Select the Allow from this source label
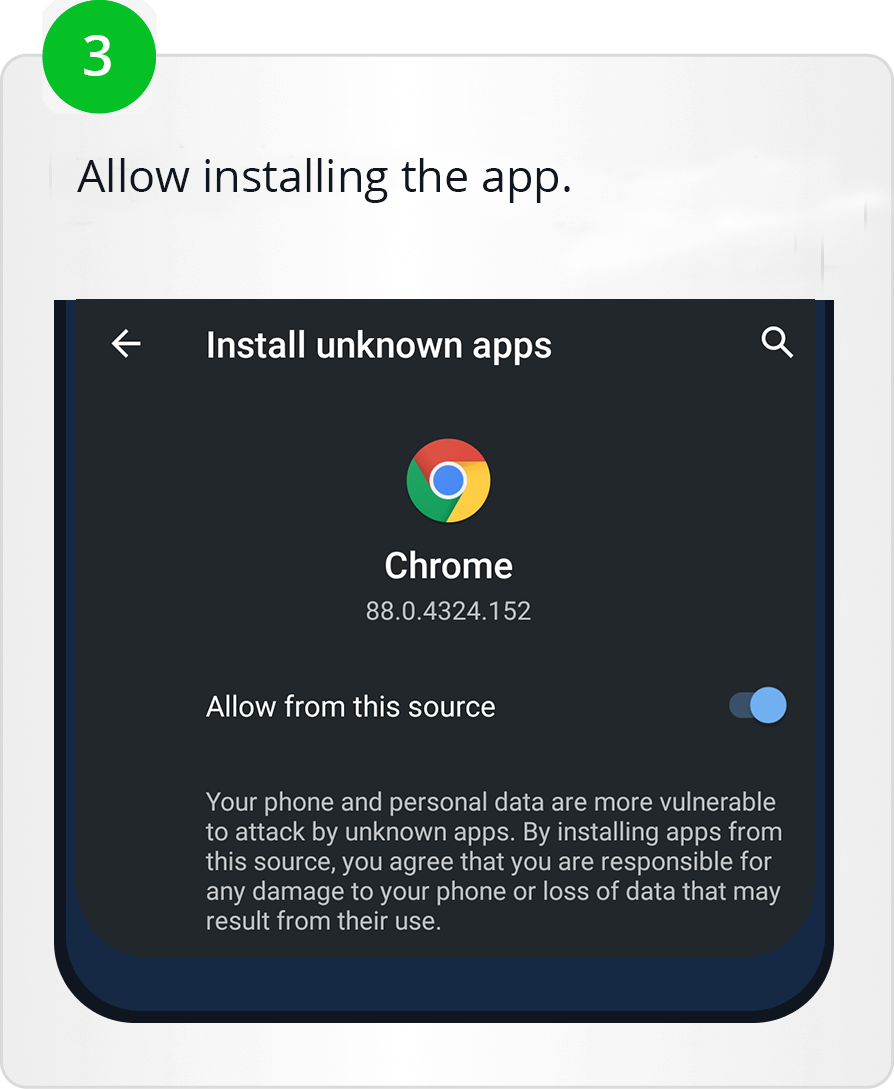The image size is (894, 1089). [x=351, y=707]
